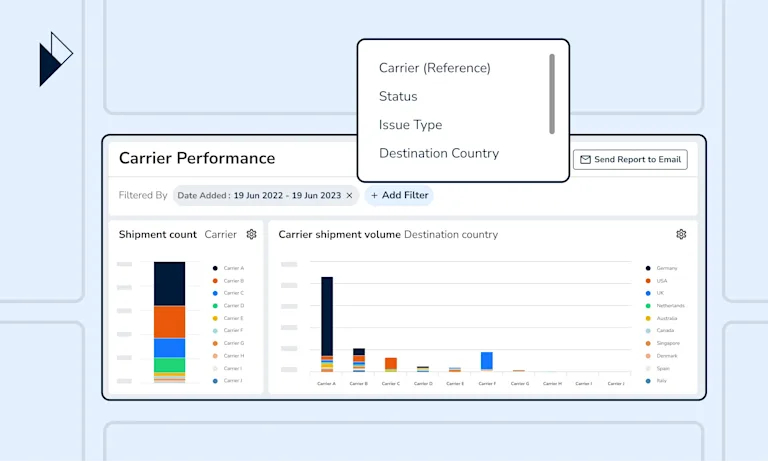Choose Carrier (Reference) from the filter list
The height and width of the screenshot is (461, 768).
pyautogui.click(x=434, y=68)
